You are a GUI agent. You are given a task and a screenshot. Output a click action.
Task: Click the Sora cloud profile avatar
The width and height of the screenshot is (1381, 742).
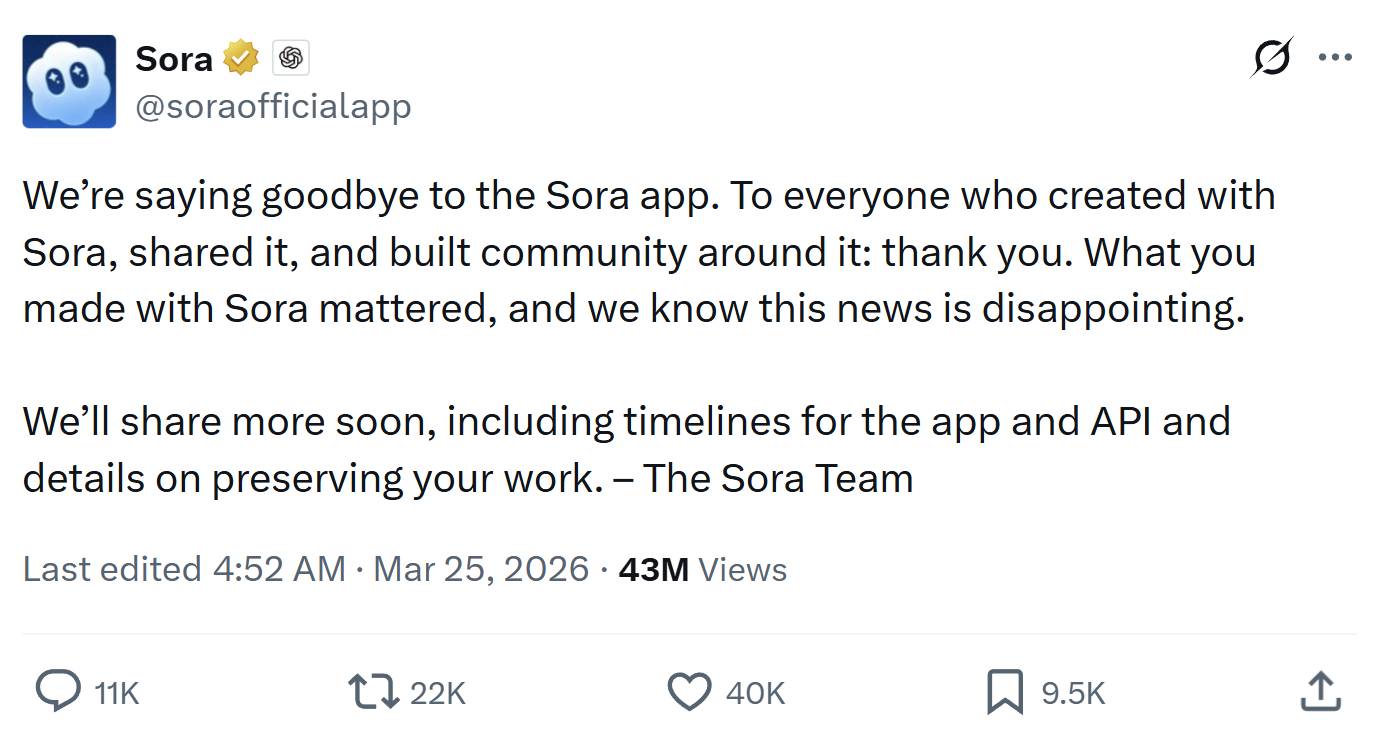(69, 81)
